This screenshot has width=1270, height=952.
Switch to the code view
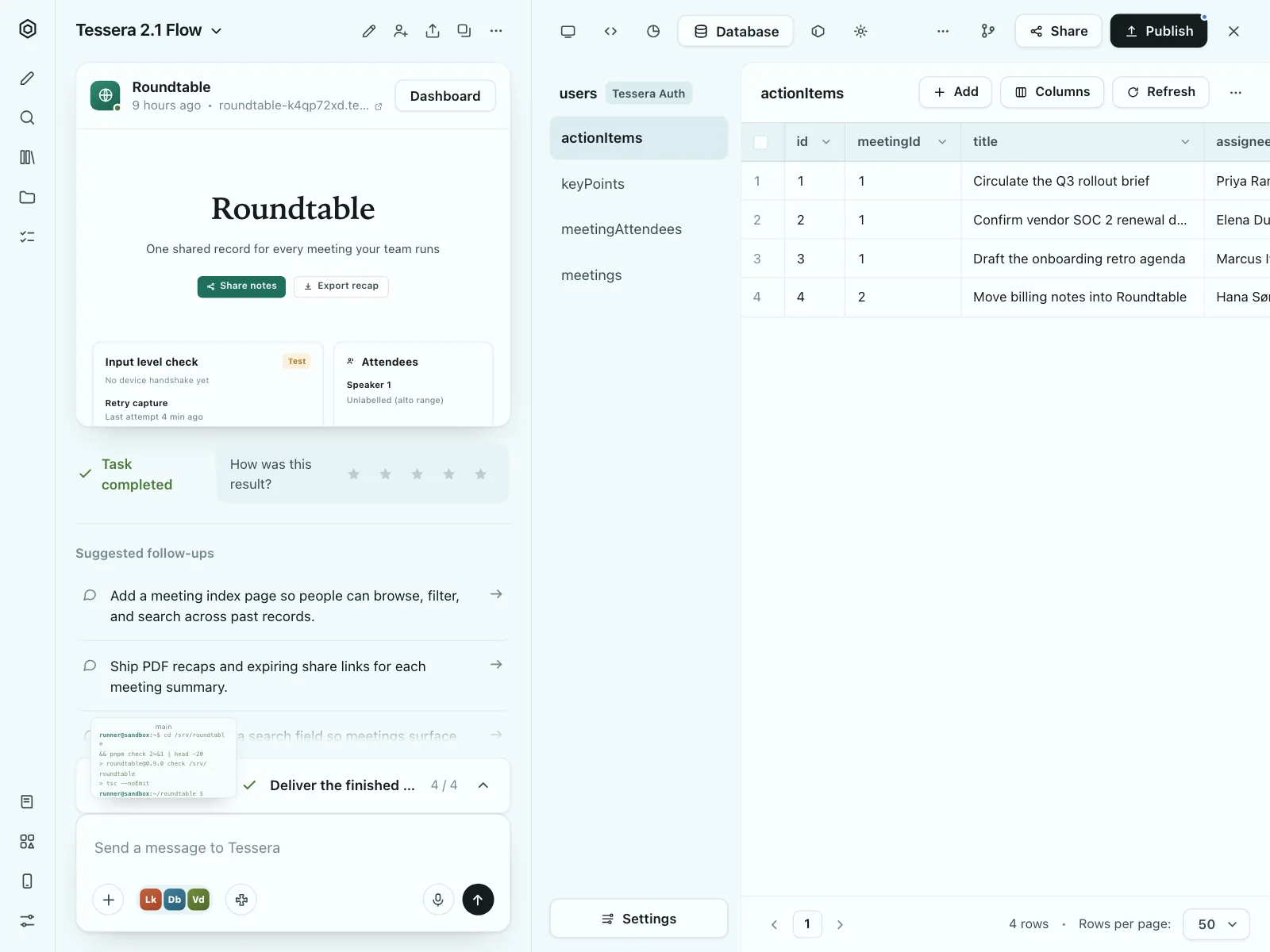click(x=610, y=32)
